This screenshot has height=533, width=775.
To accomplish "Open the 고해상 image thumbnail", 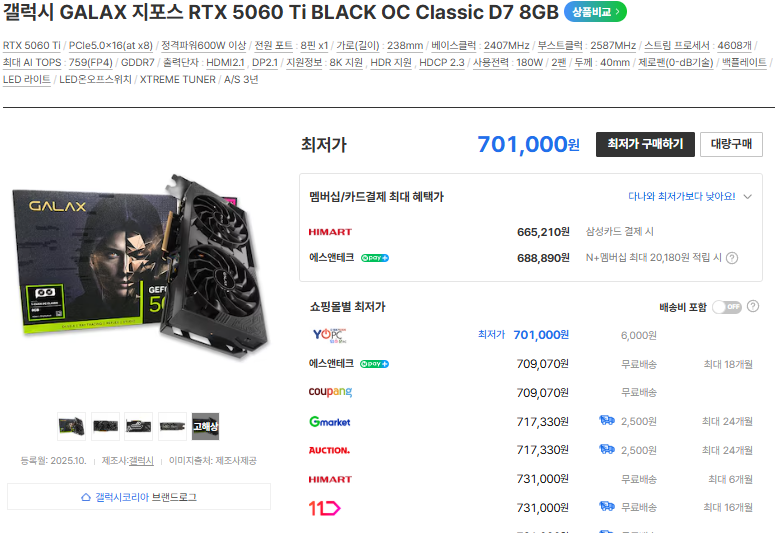I will pos(205,426).
